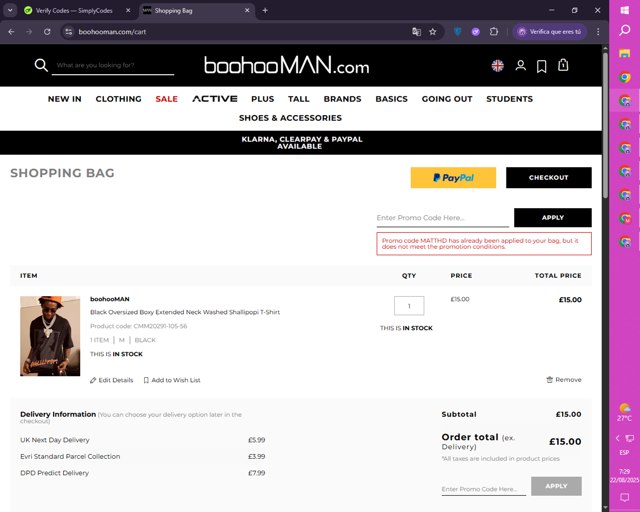Viewport: 640px width, 512px height.
Task: Open the TALL menu
Action: point(299,99)
